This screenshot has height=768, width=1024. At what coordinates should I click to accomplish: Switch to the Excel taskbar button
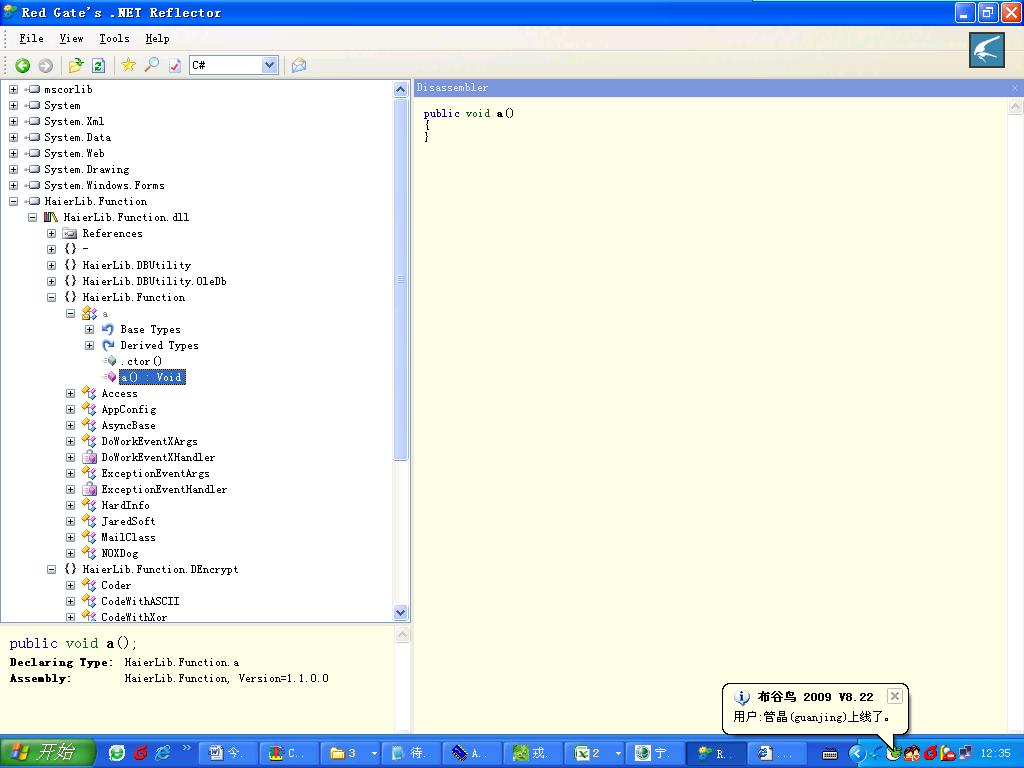pyautogui.click(x=593, y=753)
